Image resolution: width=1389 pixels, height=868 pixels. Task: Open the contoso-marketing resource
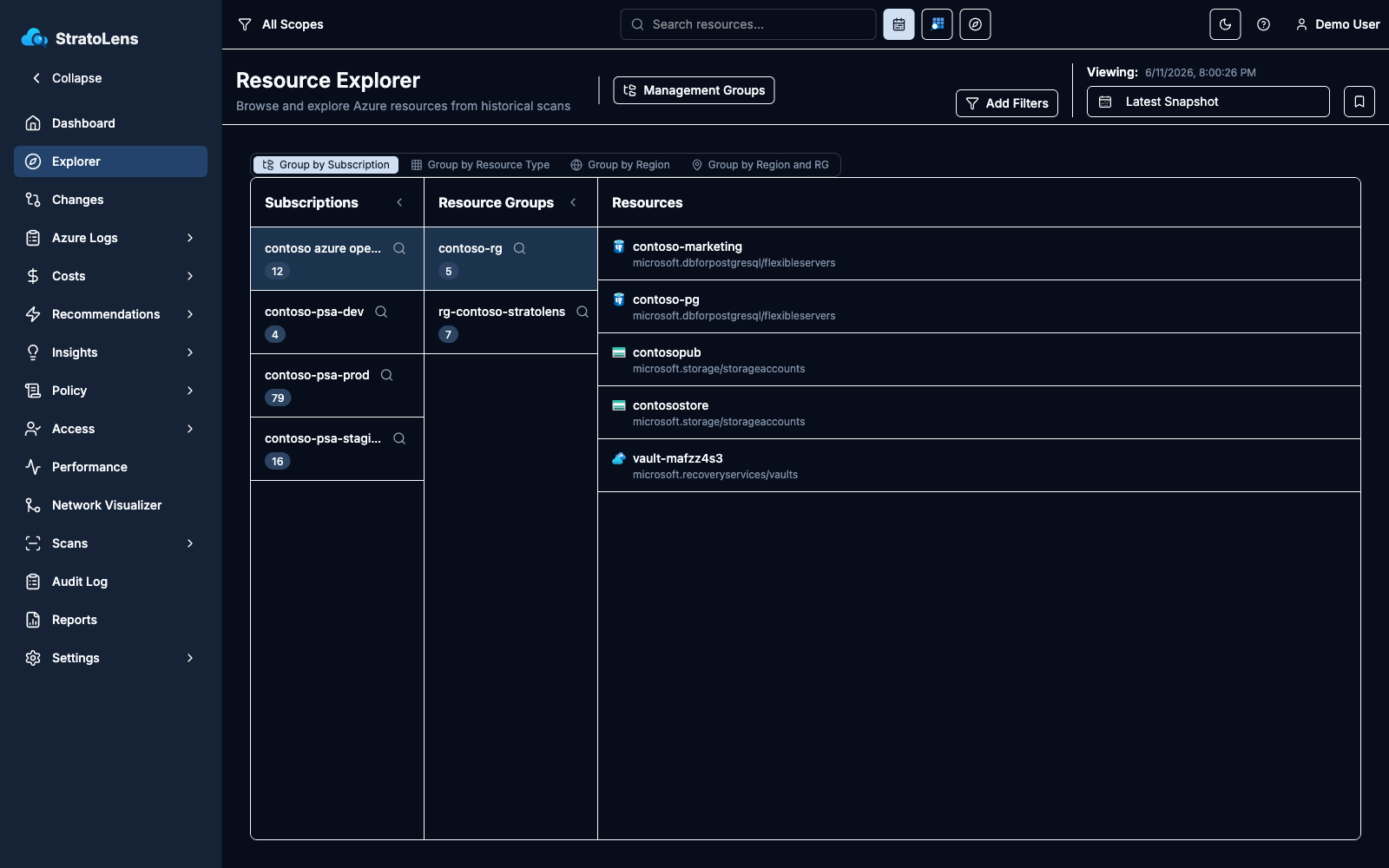(978, 253)
